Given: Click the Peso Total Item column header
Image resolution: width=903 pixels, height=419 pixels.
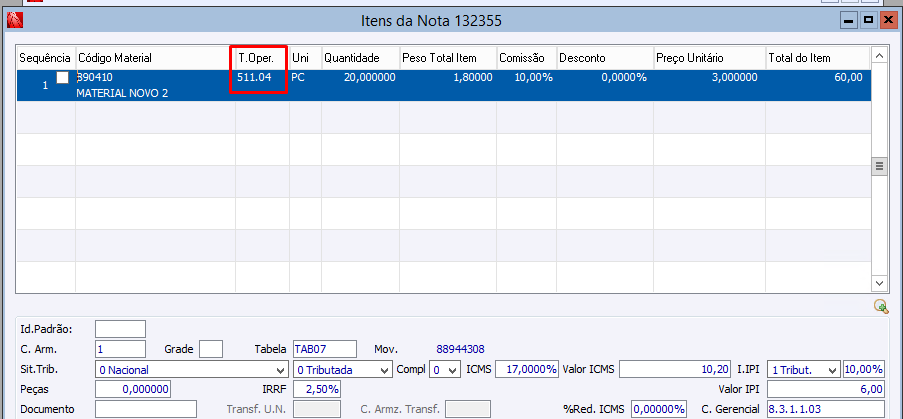Looking at the screenshot, I should pos(448,58).
